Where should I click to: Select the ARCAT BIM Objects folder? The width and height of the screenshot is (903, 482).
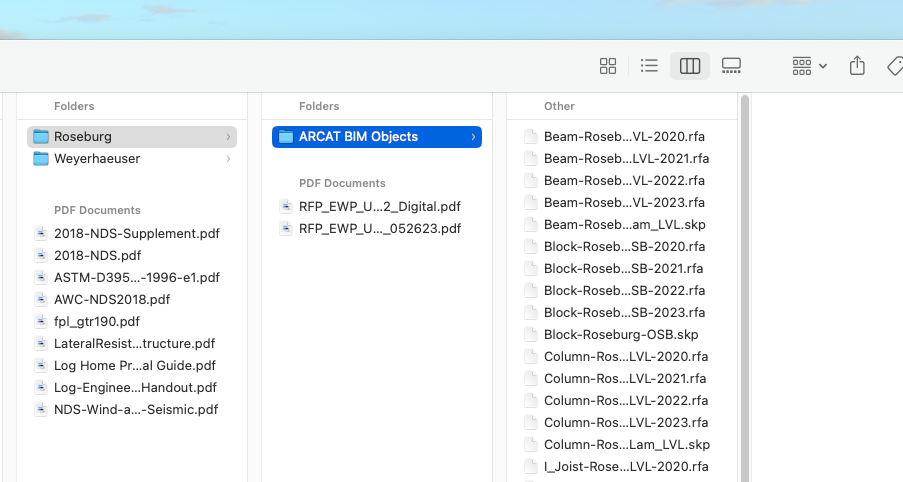[377, 136]
